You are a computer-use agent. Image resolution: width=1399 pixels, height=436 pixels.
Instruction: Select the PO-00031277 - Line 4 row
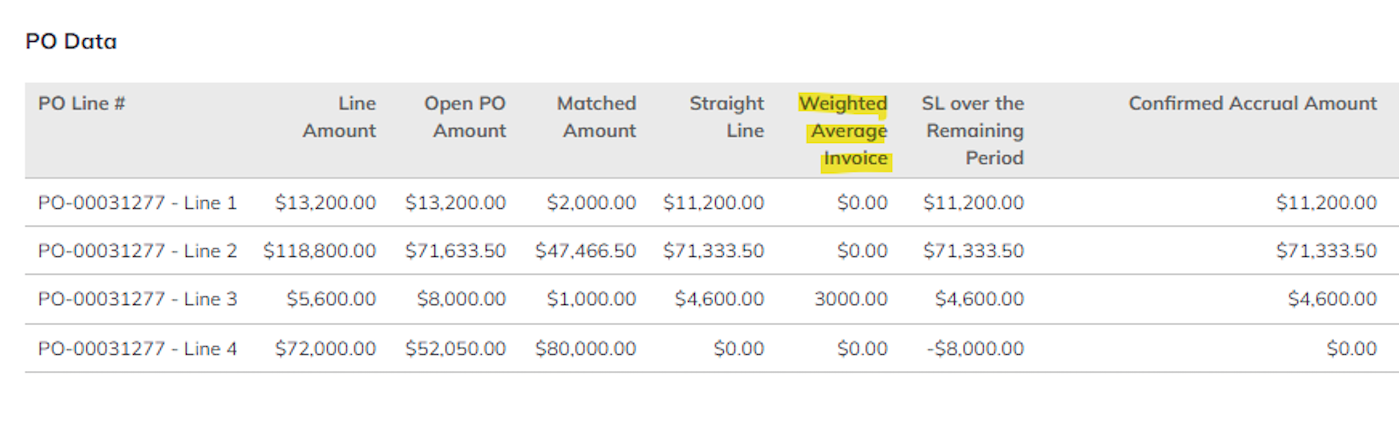click(x=712, y=348)
